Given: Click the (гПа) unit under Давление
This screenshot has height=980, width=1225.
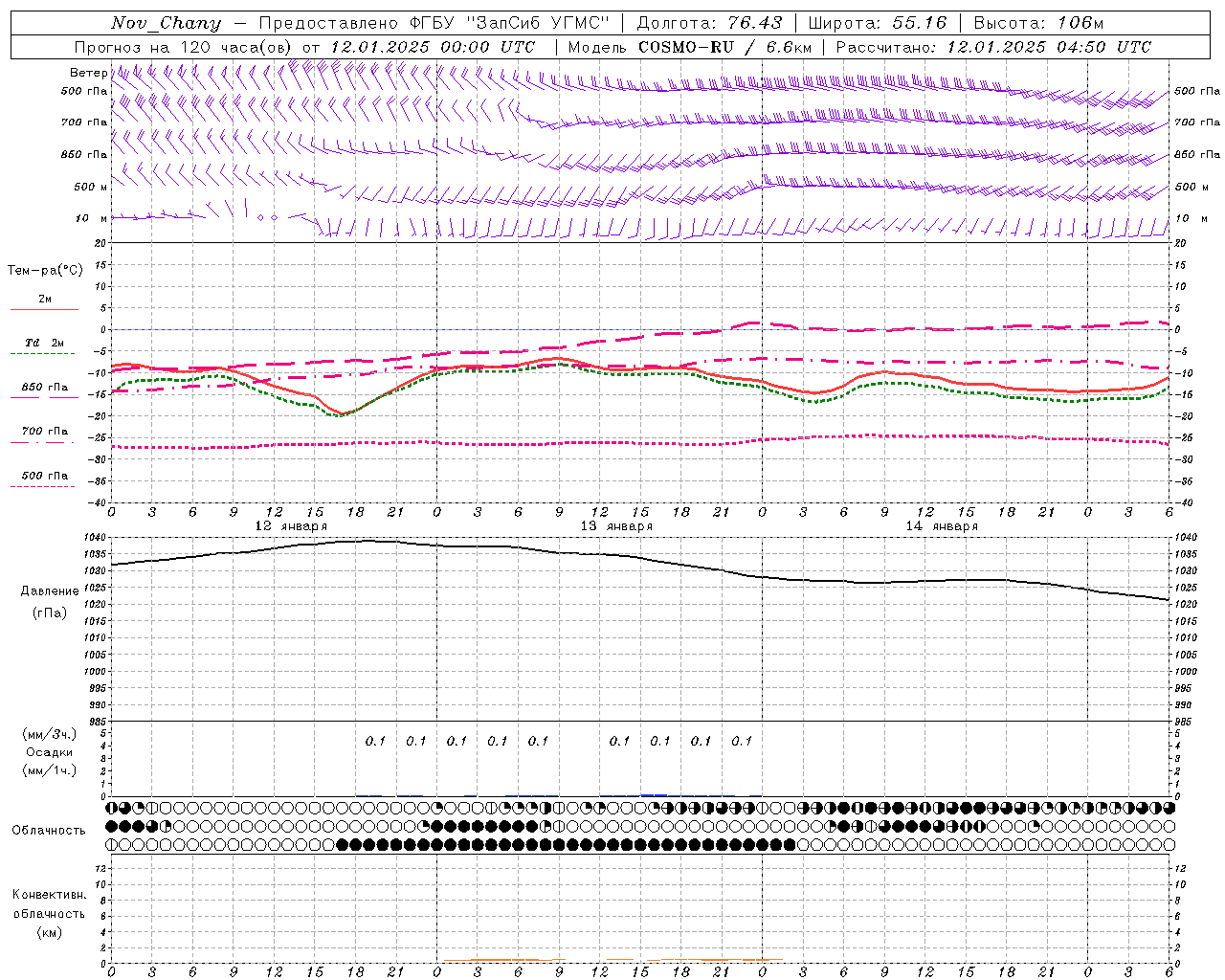Looking at the screenshot, I should [50, 612].
